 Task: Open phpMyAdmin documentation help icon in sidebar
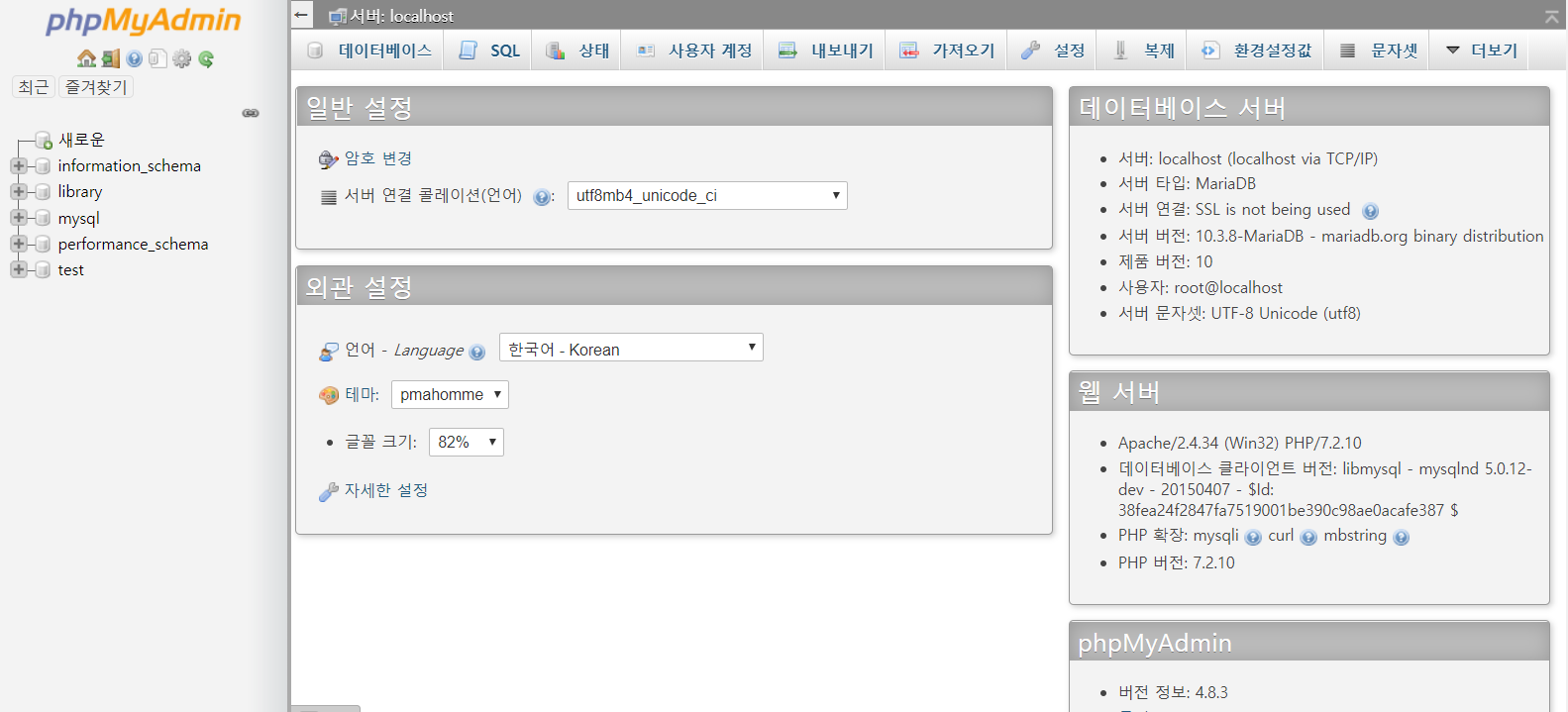pos(134,58)
